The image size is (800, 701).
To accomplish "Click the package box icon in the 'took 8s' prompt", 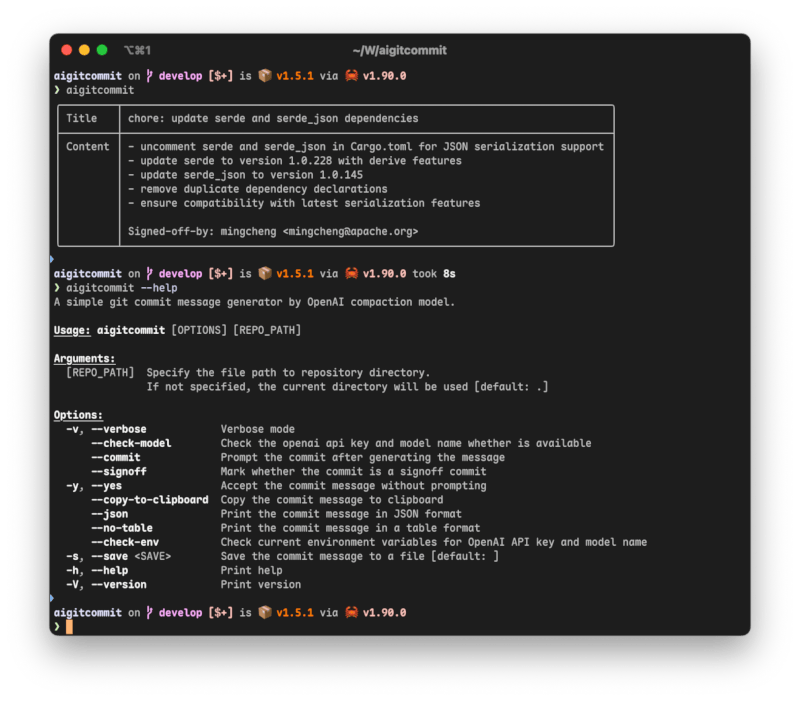I will click(x=265, y=273).
